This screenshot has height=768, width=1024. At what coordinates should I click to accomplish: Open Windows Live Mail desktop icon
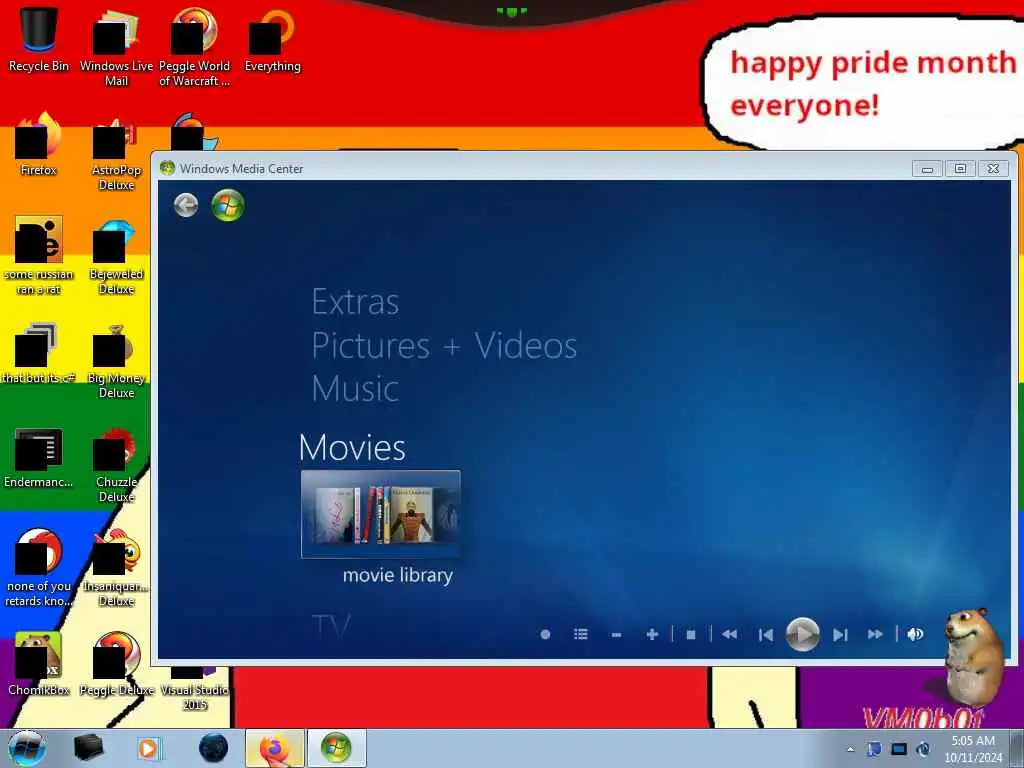pos(116,47)
